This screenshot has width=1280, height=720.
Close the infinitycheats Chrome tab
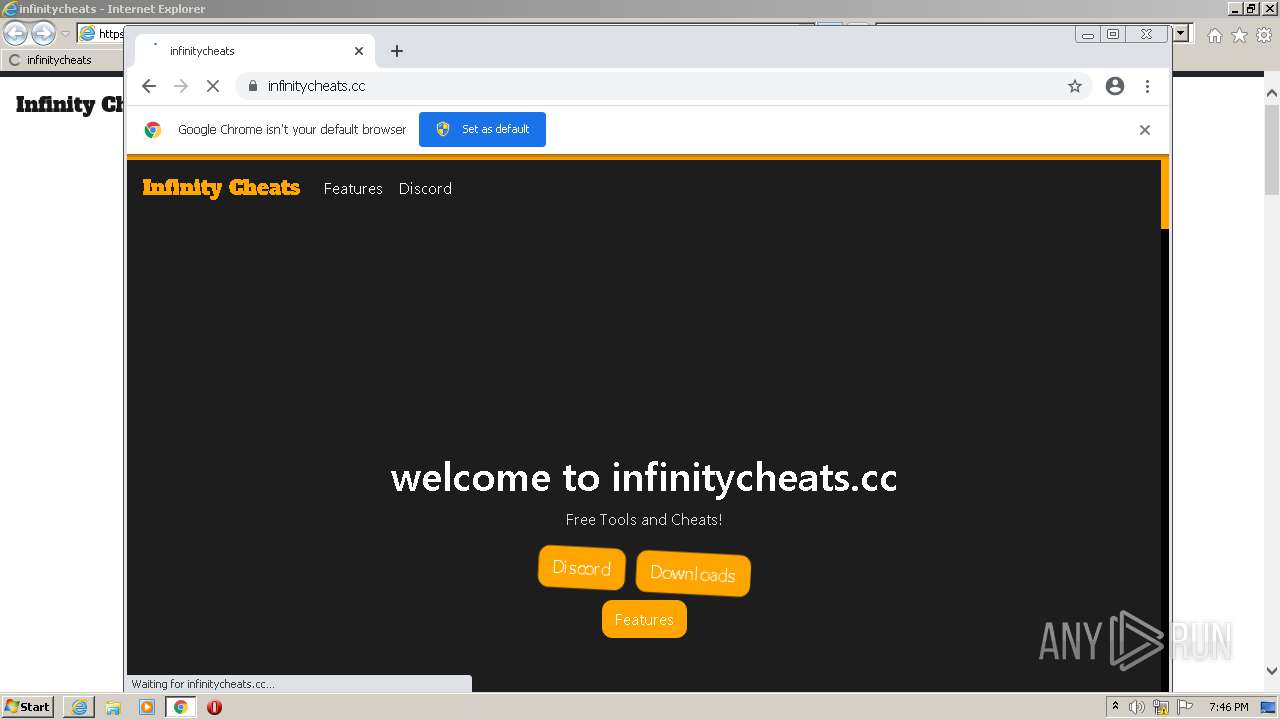click(x=359, y=51)
